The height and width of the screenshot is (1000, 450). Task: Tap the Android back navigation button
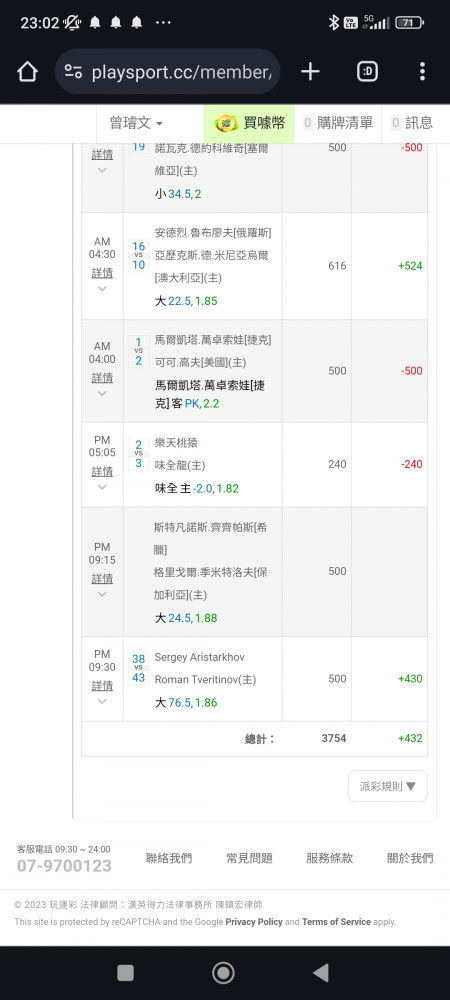321,973
